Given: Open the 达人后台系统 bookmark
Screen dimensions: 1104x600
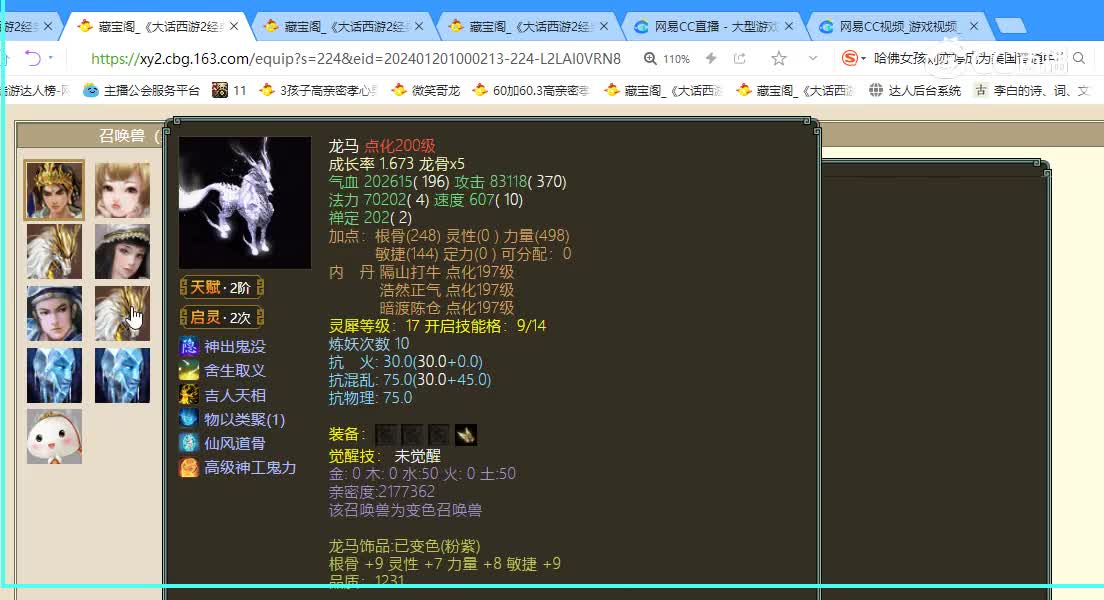Looking at the screenshot, I should [x=914, y=90].
